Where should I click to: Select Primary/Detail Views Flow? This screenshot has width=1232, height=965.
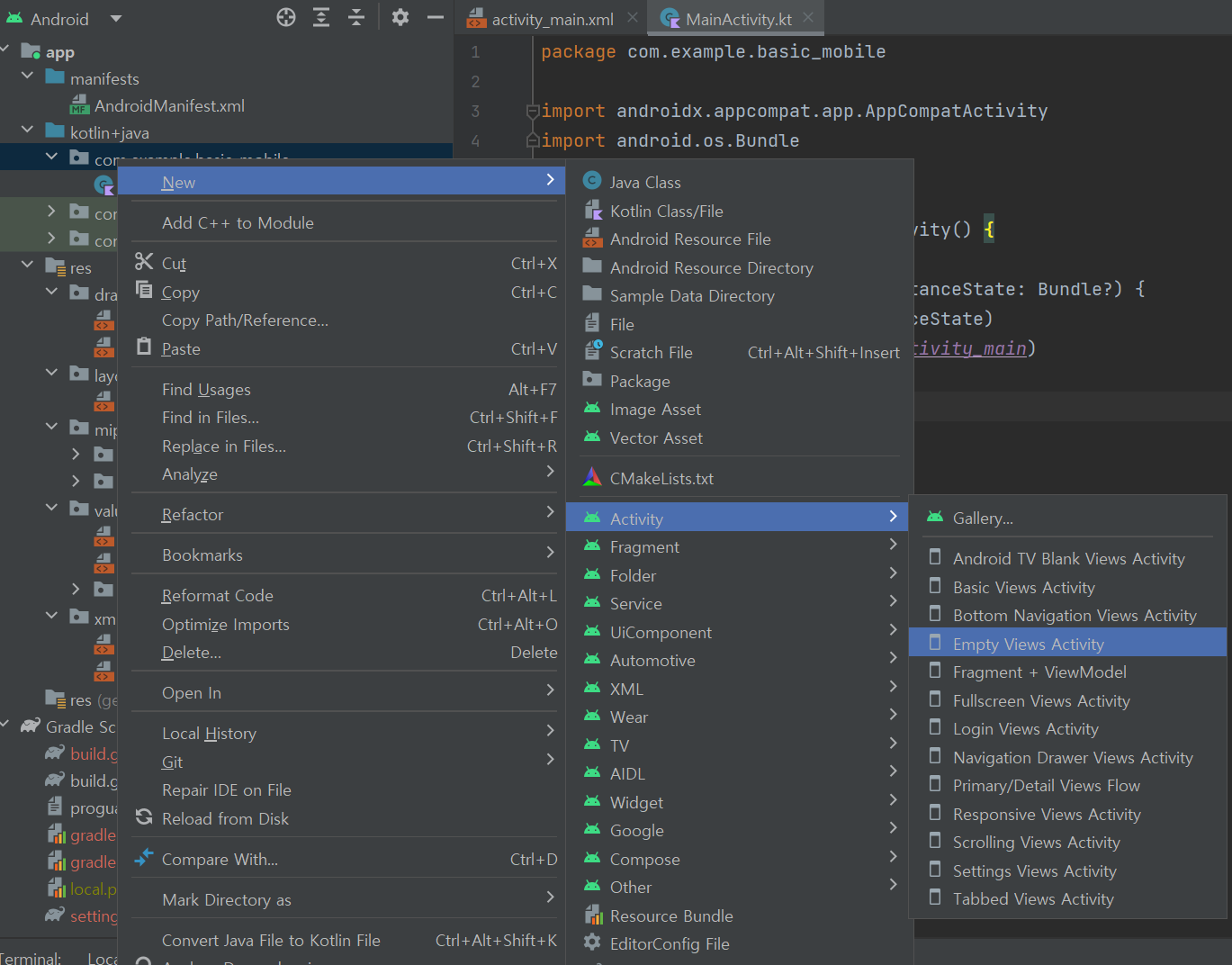click(1068, 785)
